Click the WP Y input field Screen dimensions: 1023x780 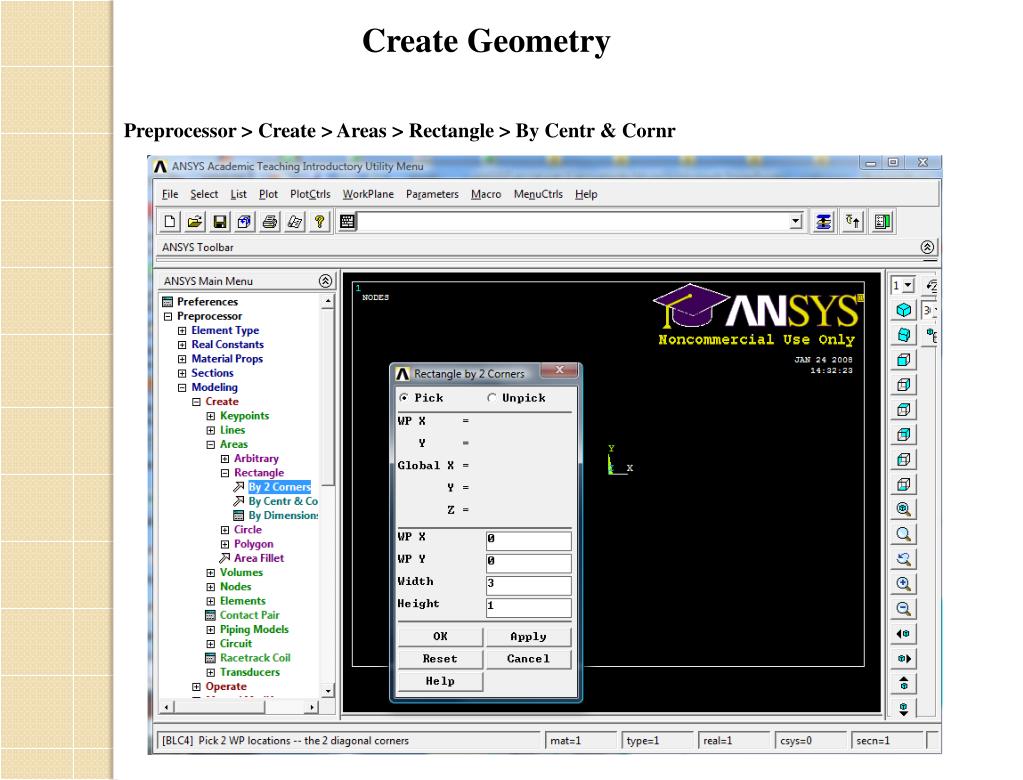click(528, 563)
